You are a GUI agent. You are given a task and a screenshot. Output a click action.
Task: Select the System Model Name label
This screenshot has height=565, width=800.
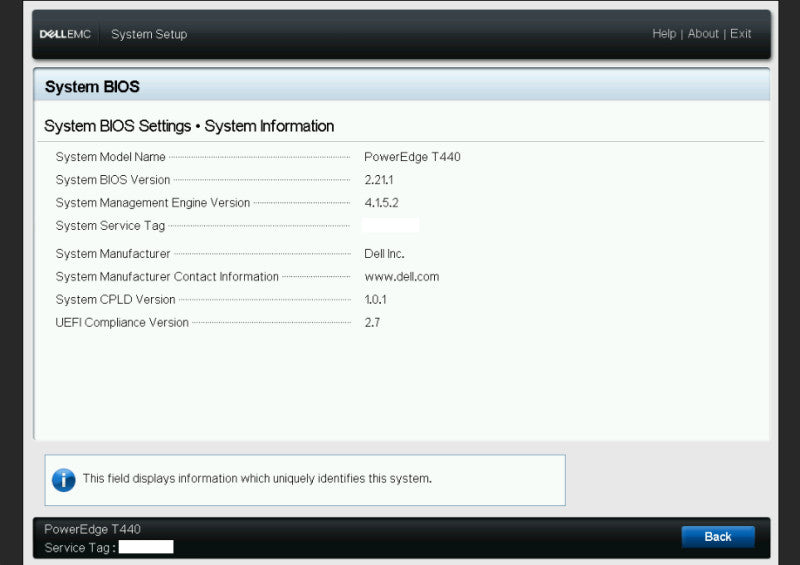click(x=110, y=157)
